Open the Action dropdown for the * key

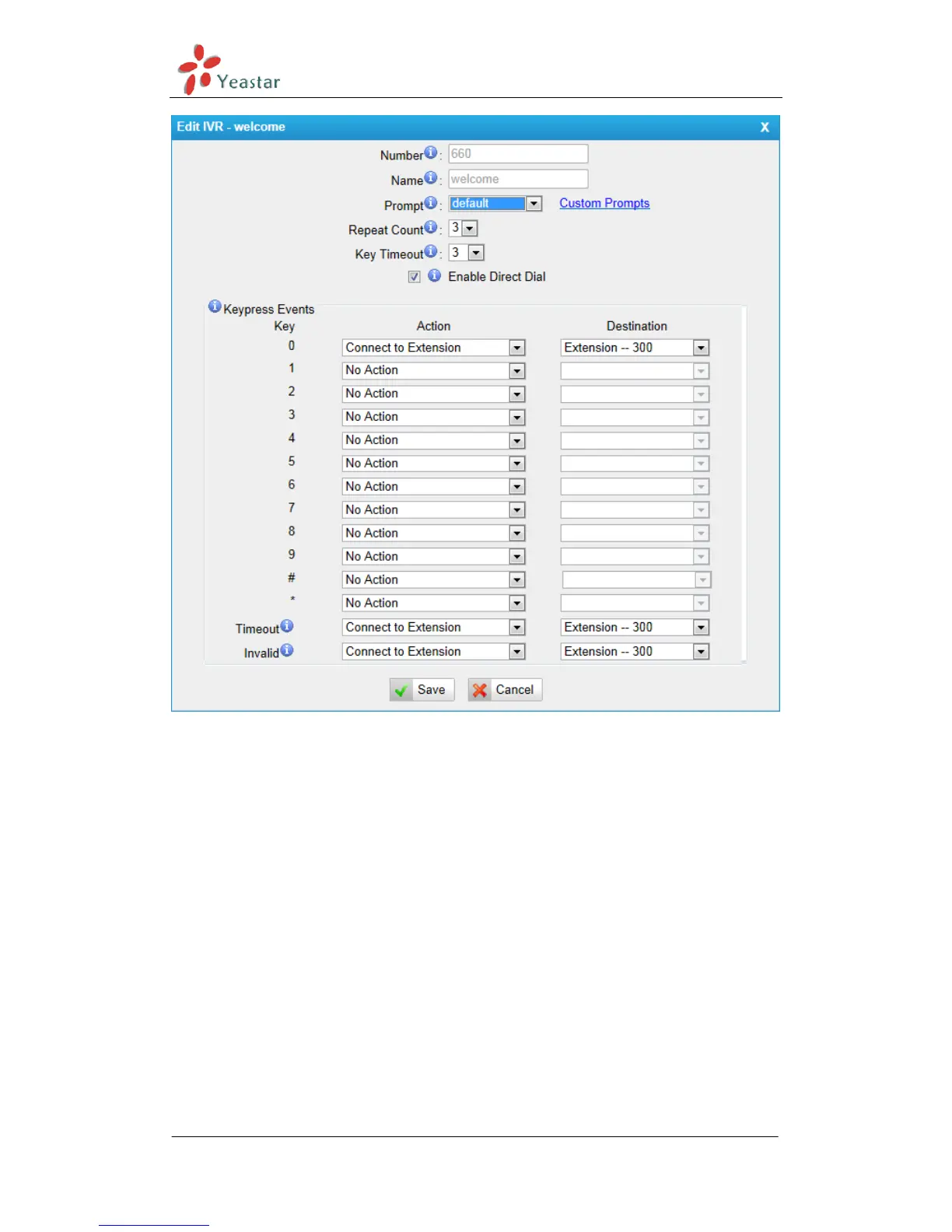tap(433, 604)
